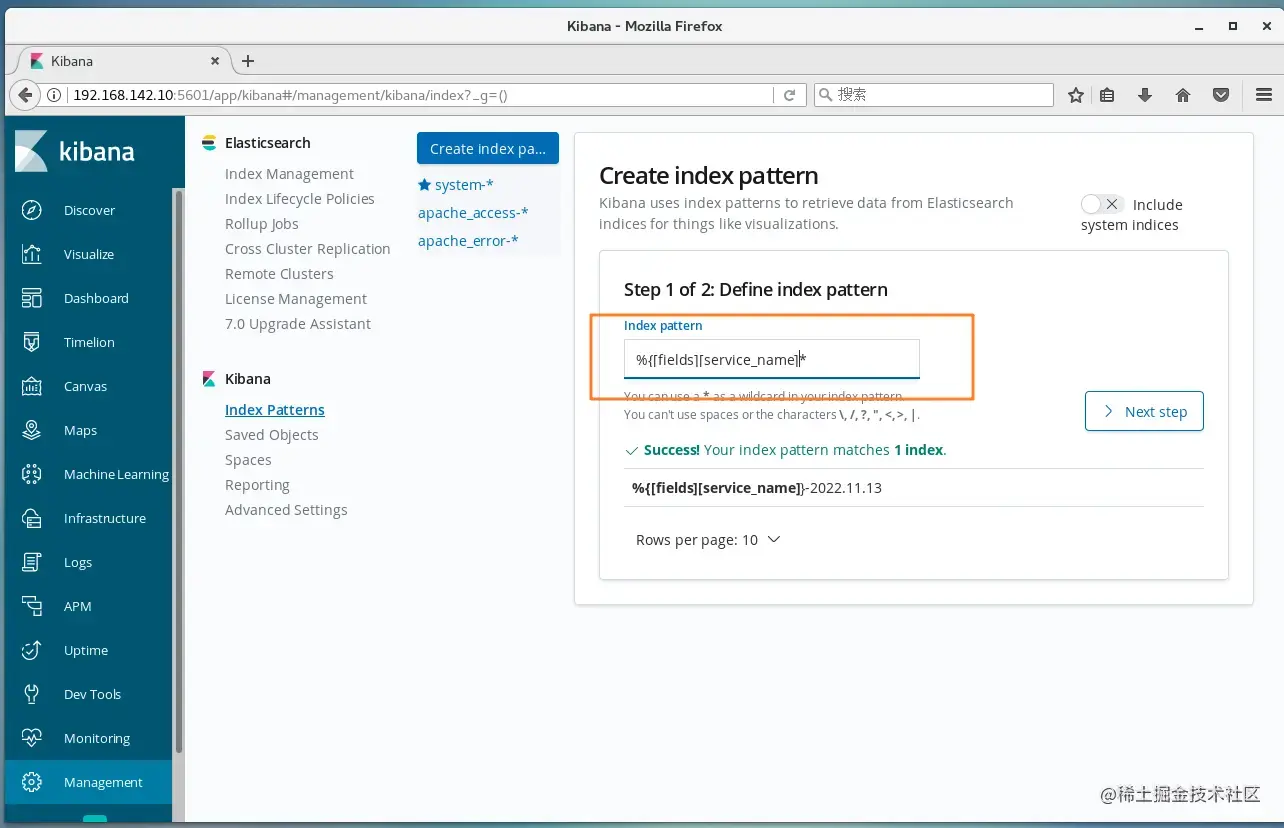Open Management via gear icon
1284x828 pixels.
[32, 782]
